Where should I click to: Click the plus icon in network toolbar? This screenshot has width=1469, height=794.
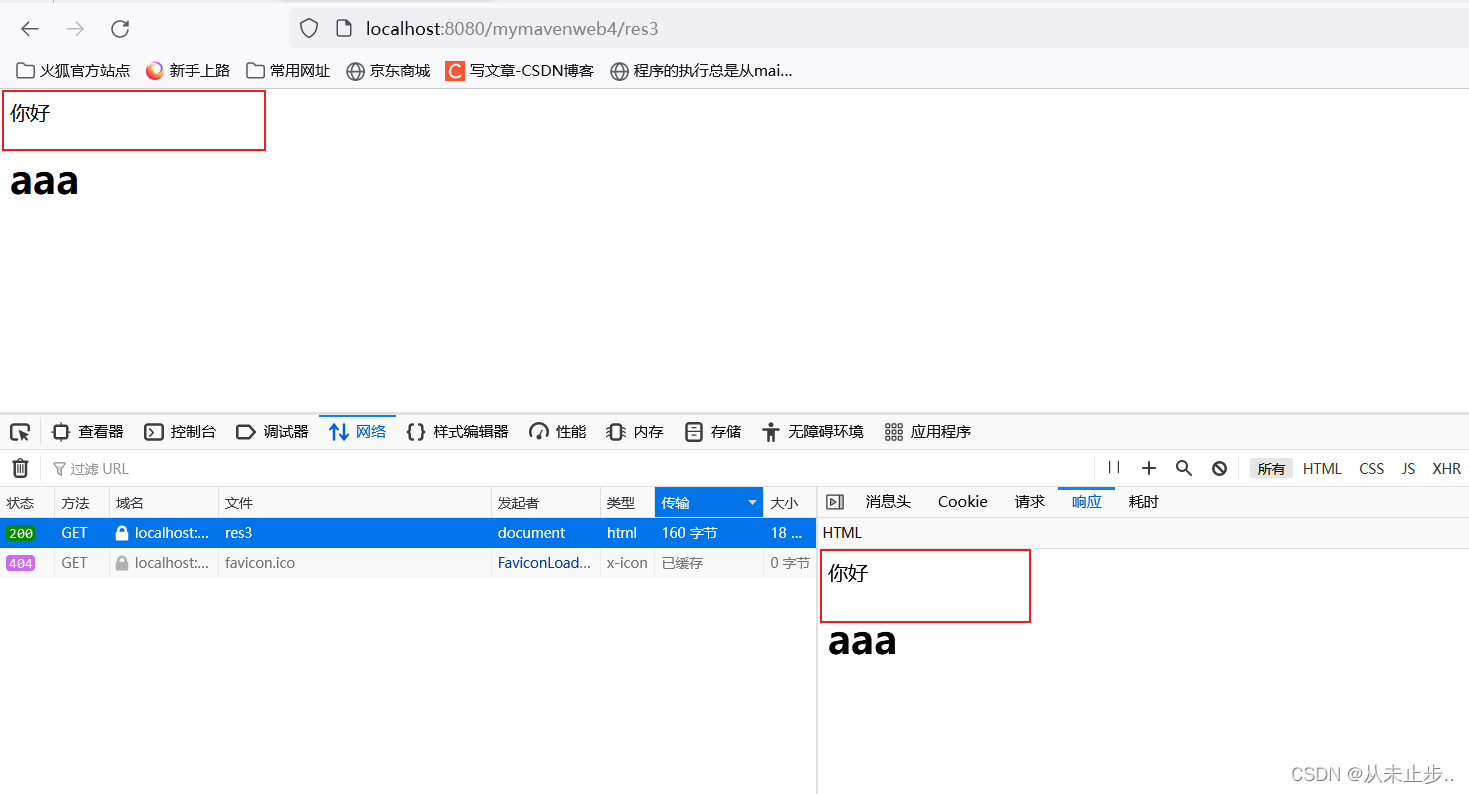point(1149,468)
